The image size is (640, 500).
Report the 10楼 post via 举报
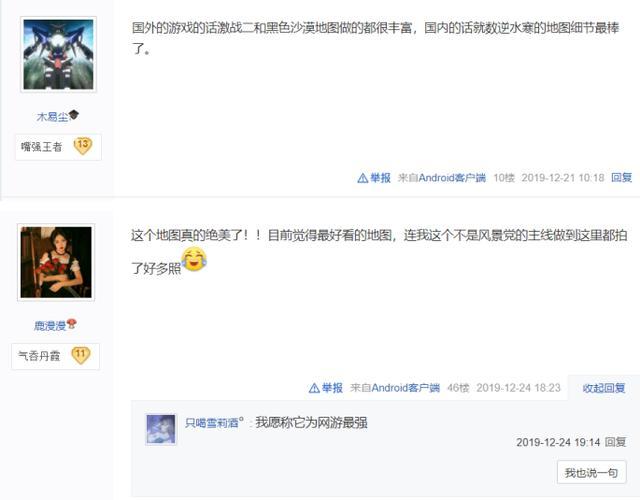[x=374, y=178]
